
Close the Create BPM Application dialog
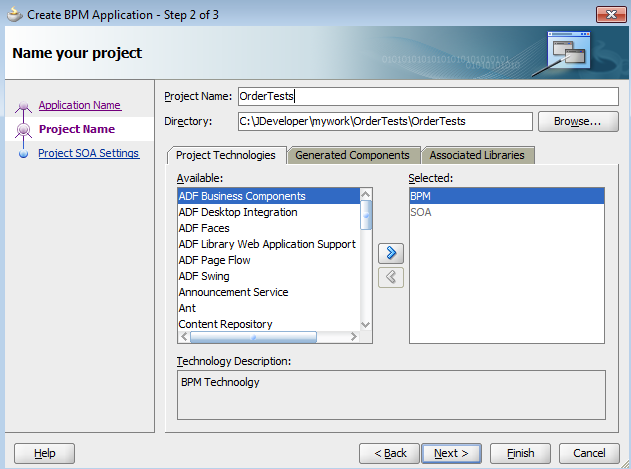coord(609,13)
